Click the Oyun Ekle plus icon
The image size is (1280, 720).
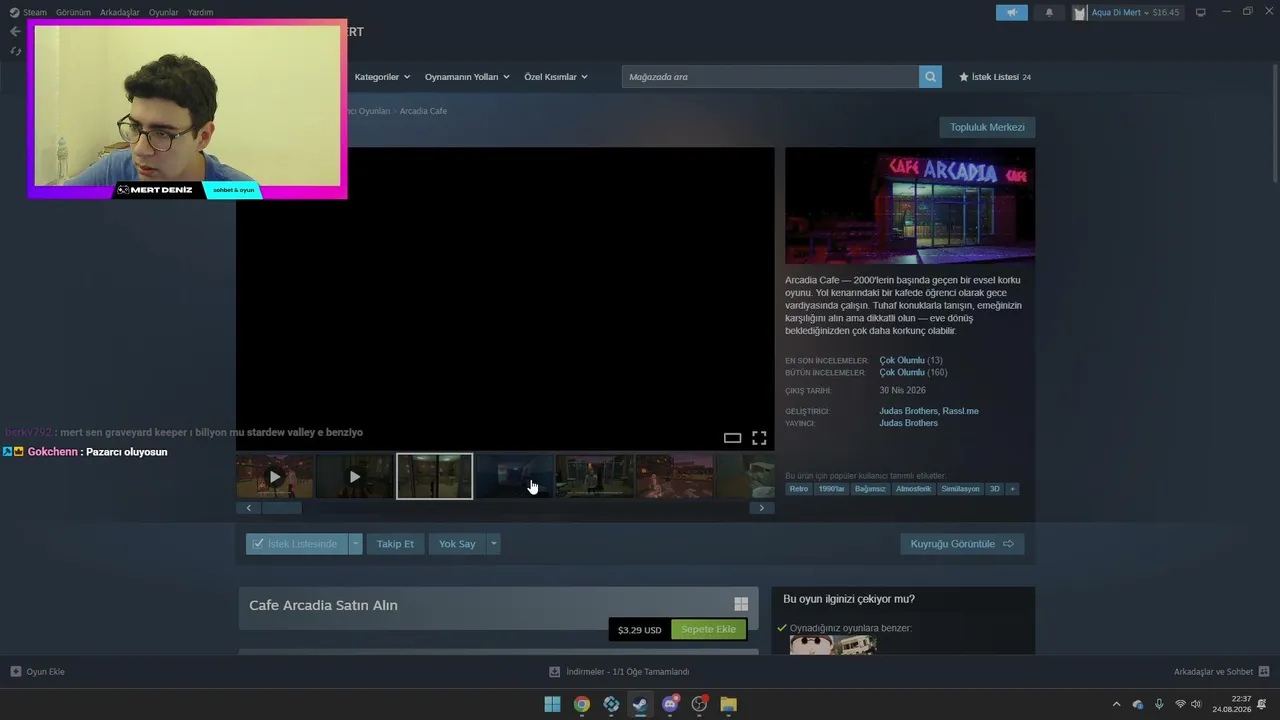(x=15, y=672)
